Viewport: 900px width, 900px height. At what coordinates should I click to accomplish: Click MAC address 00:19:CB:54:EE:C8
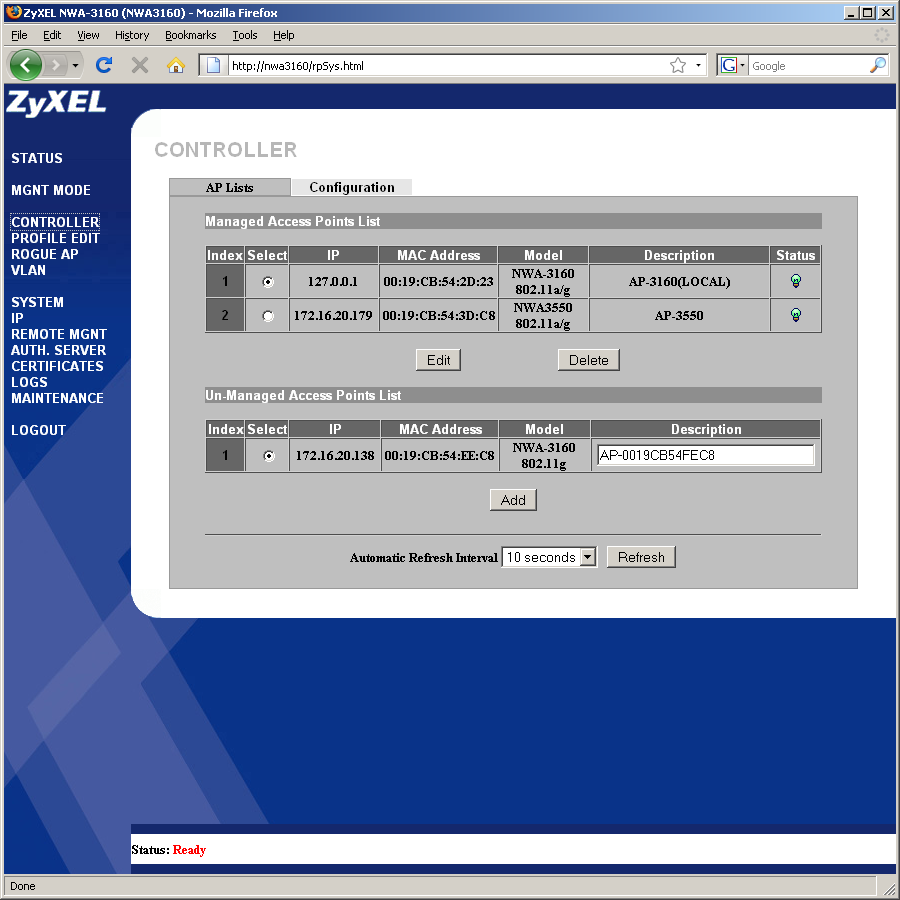point(439,456)
